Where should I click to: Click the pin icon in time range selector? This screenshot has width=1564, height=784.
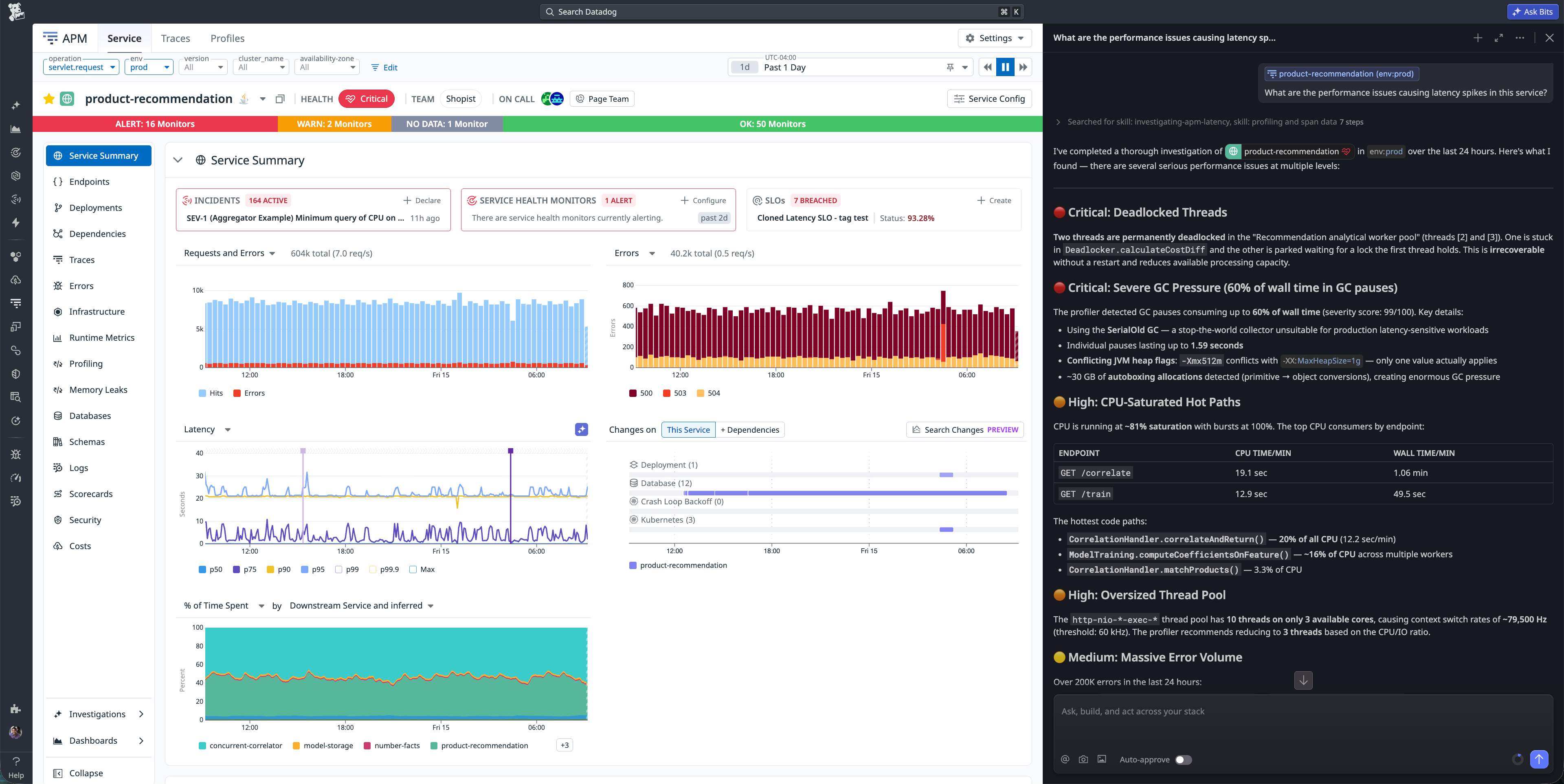click(x=950, y=67)
